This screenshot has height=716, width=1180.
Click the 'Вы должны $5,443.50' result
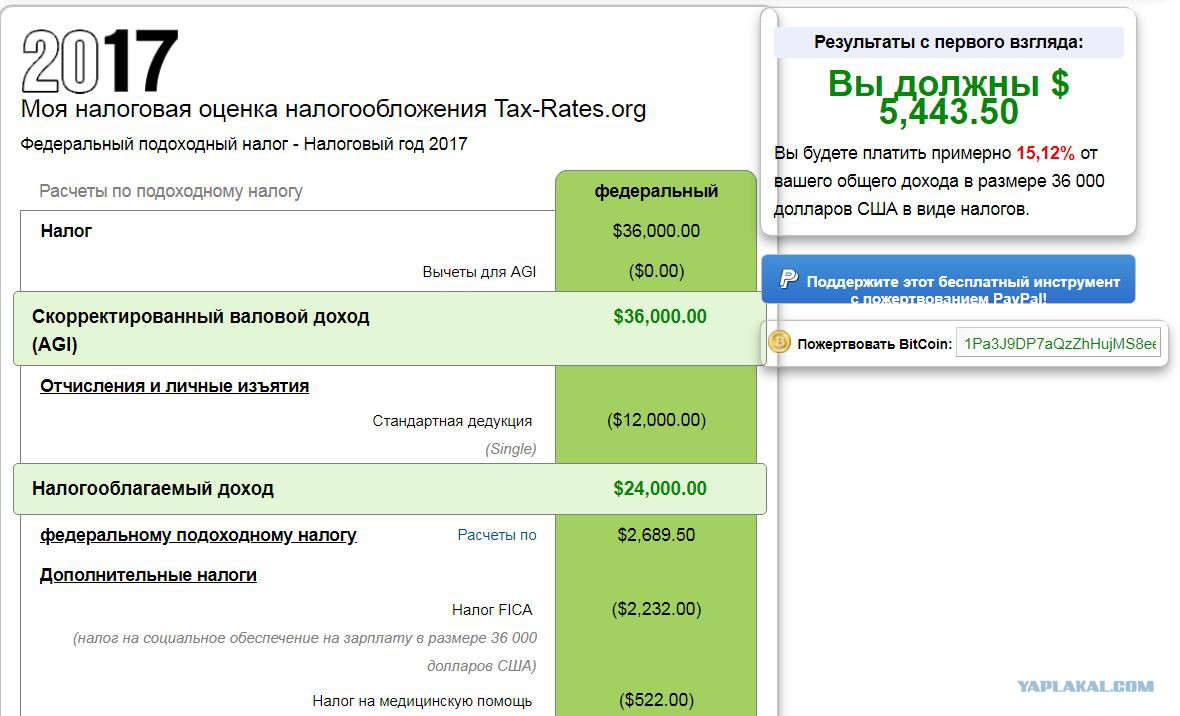pyautogui.click(x=948, y=98)
